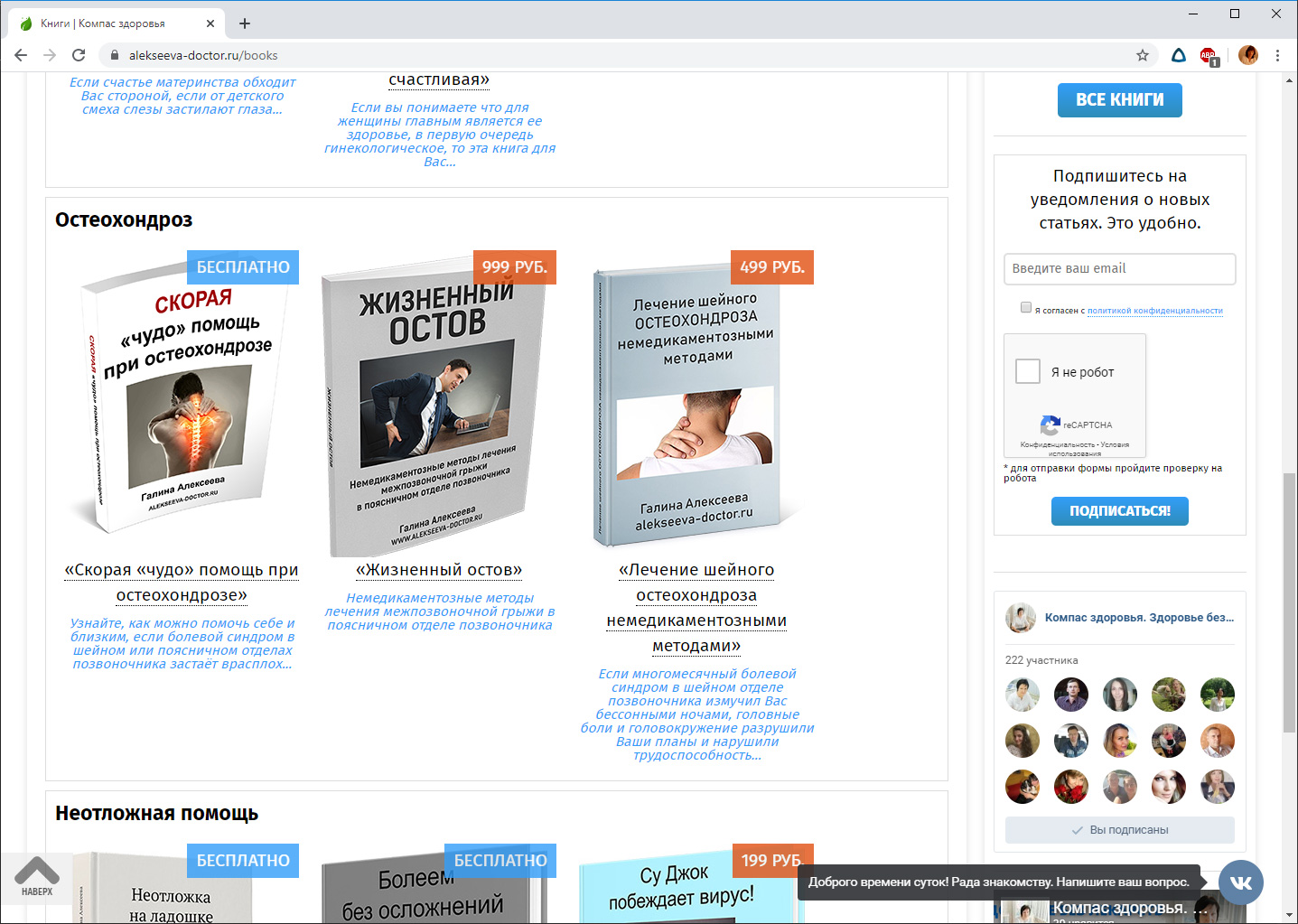Open 'Компас здоровья. Здоровье без…' VK group link
This screenshot has height=924, width=1298.
point(1139,618)
